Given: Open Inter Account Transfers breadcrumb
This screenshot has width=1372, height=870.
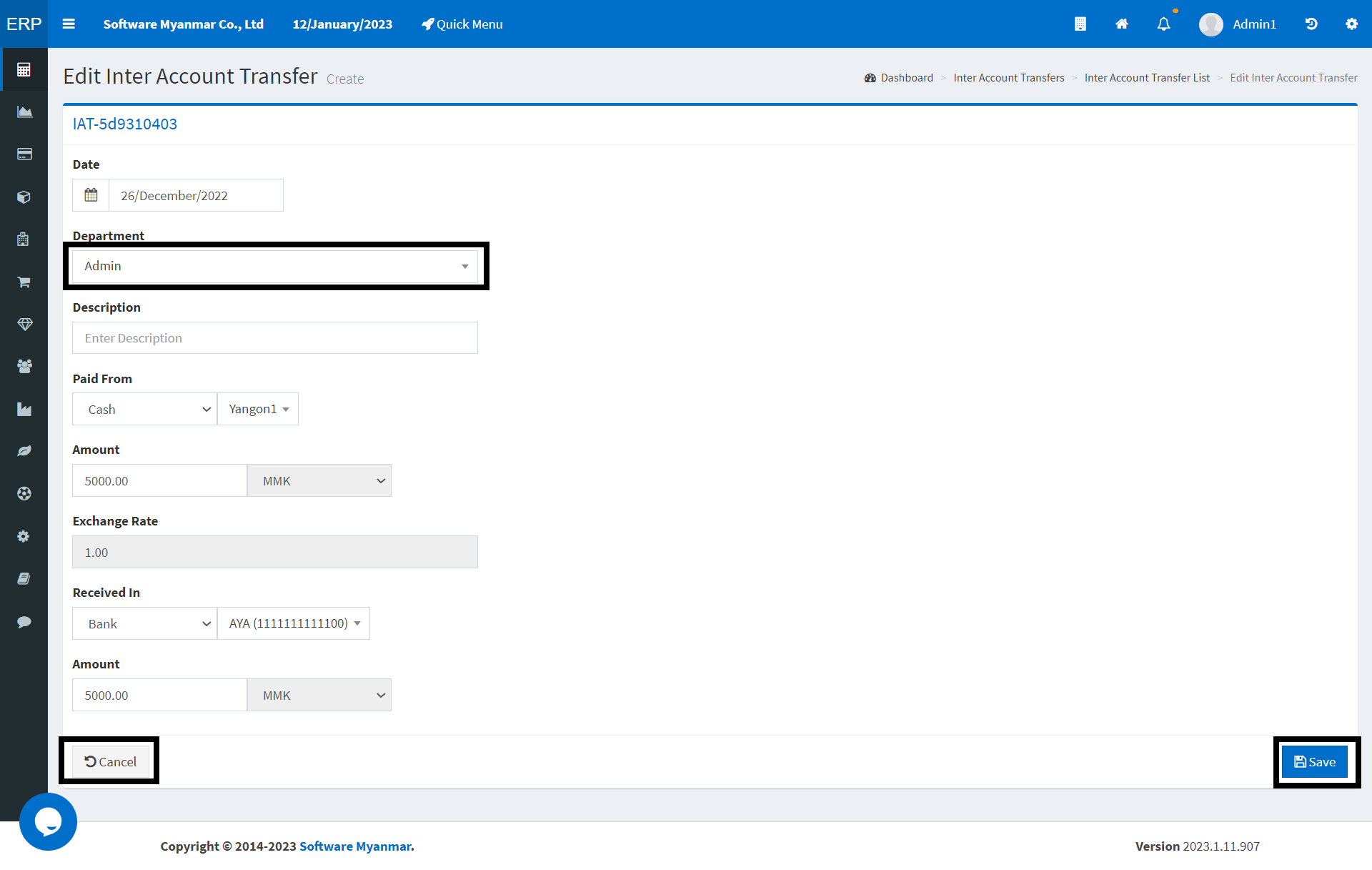Looking at the screenshot, I should [x=1009, y=77].
